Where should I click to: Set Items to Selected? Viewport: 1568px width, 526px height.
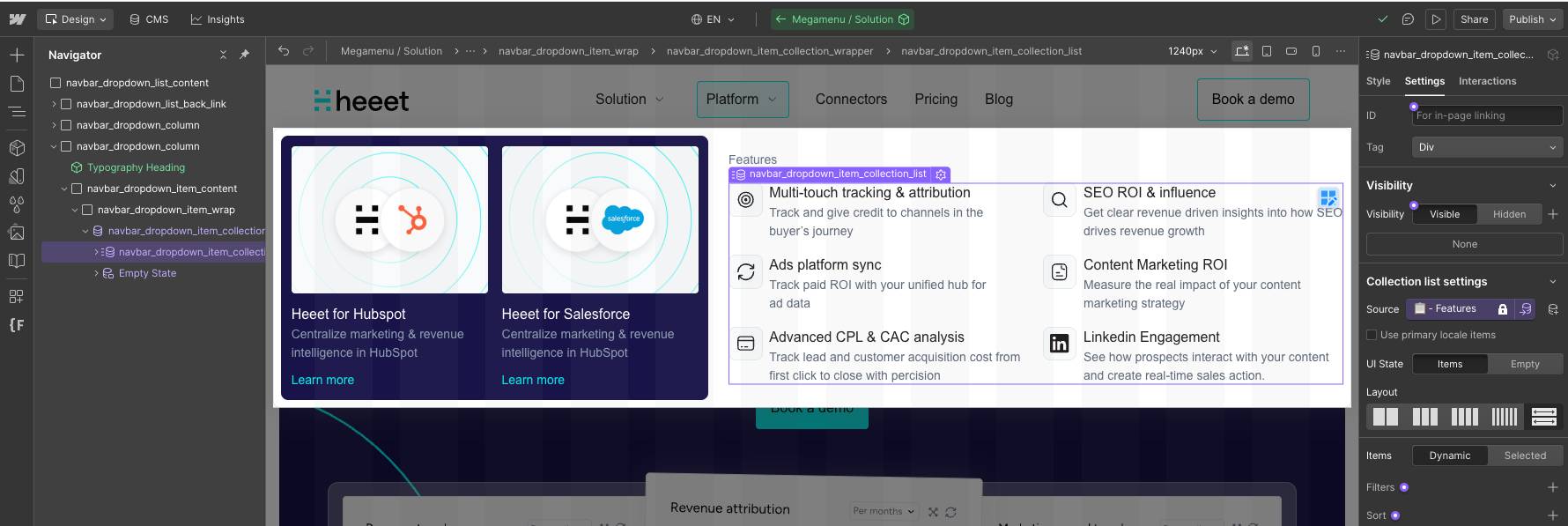tap(1525, 456)
